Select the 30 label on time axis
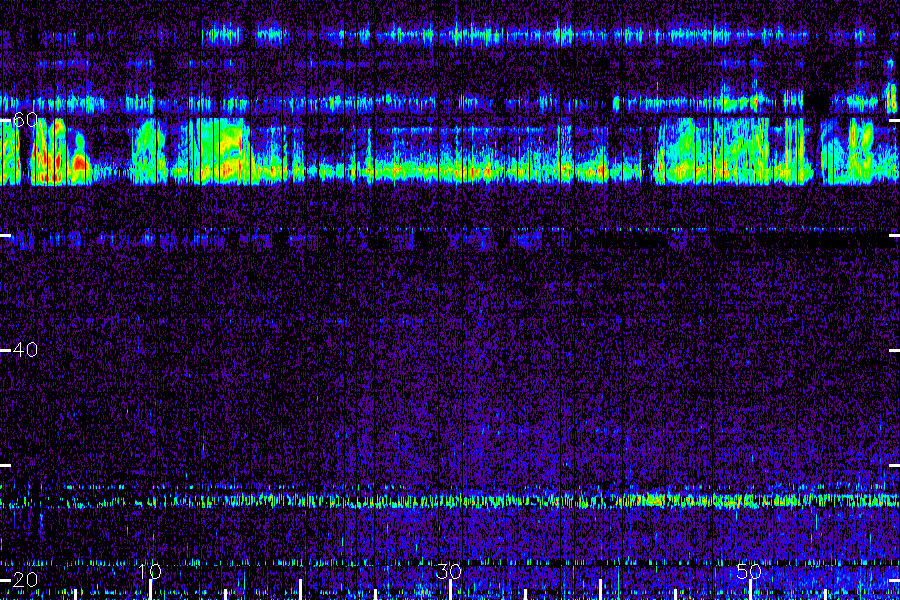Viewport: 900px width, 600px height. pyautogui.click(x=449, y=571)
